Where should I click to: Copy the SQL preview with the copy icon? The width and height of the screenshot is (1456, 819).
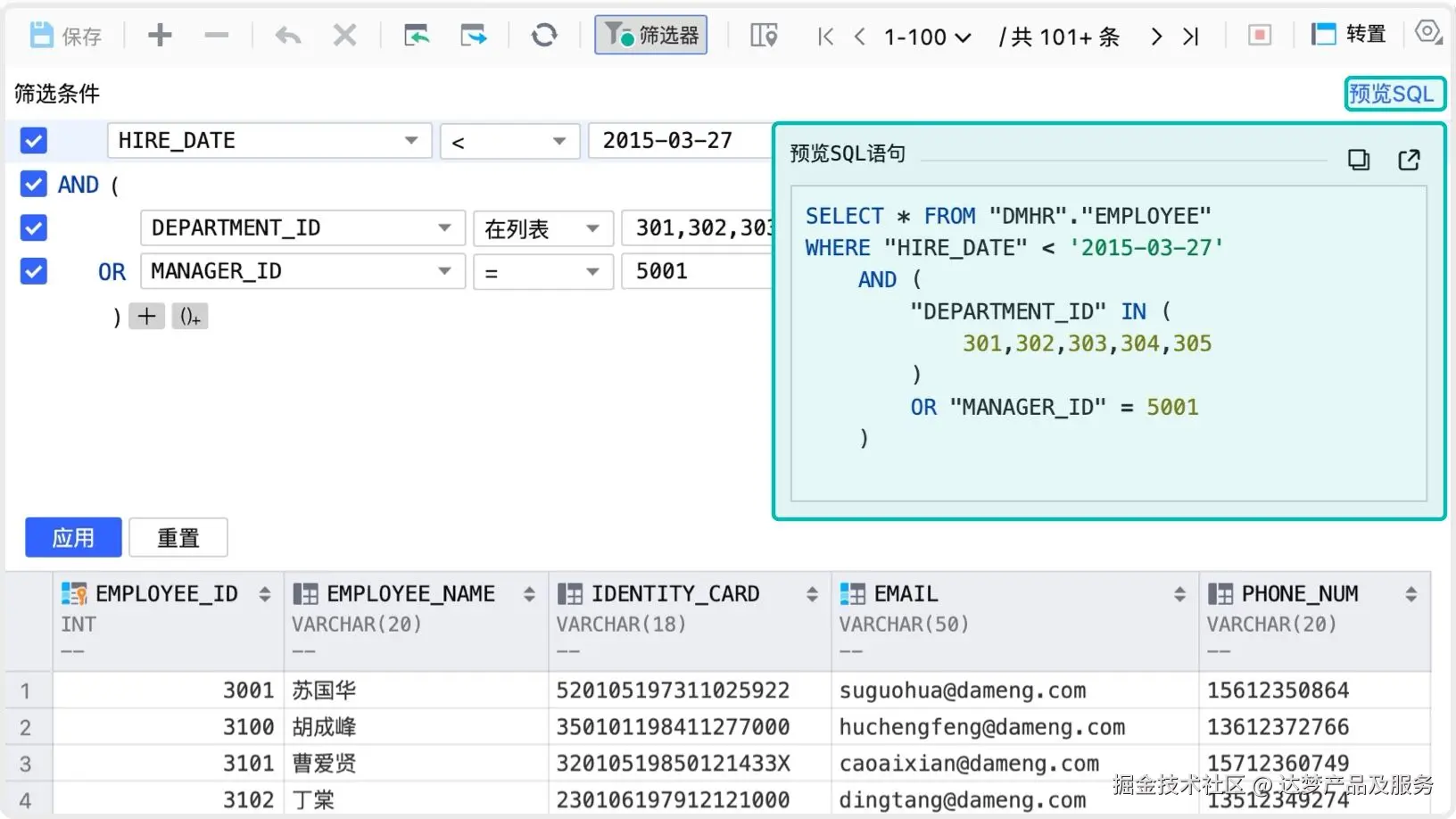1359,160
